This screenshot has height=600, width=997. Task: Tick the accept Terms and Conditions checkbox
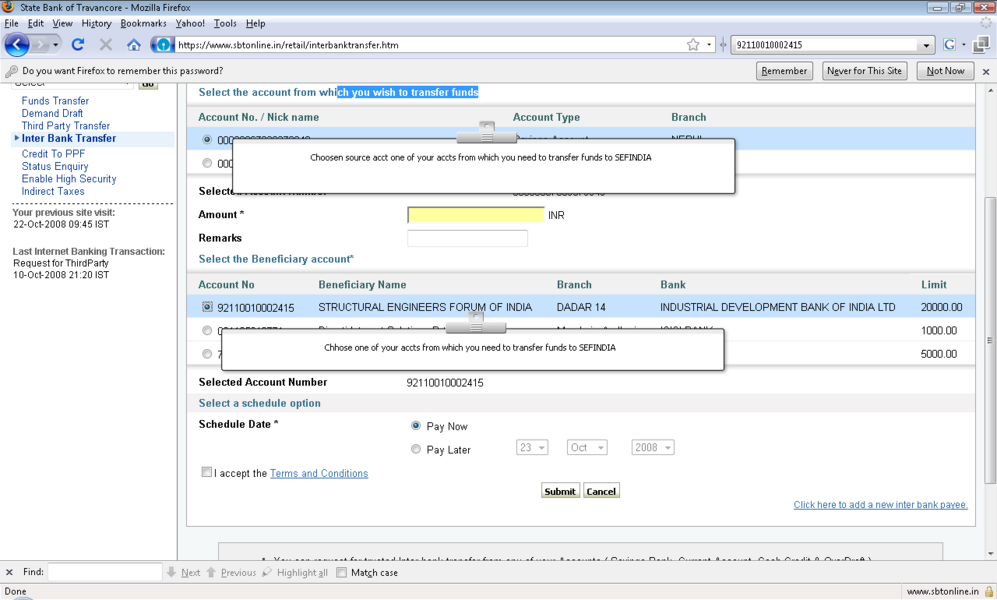[x=207, y=472]
